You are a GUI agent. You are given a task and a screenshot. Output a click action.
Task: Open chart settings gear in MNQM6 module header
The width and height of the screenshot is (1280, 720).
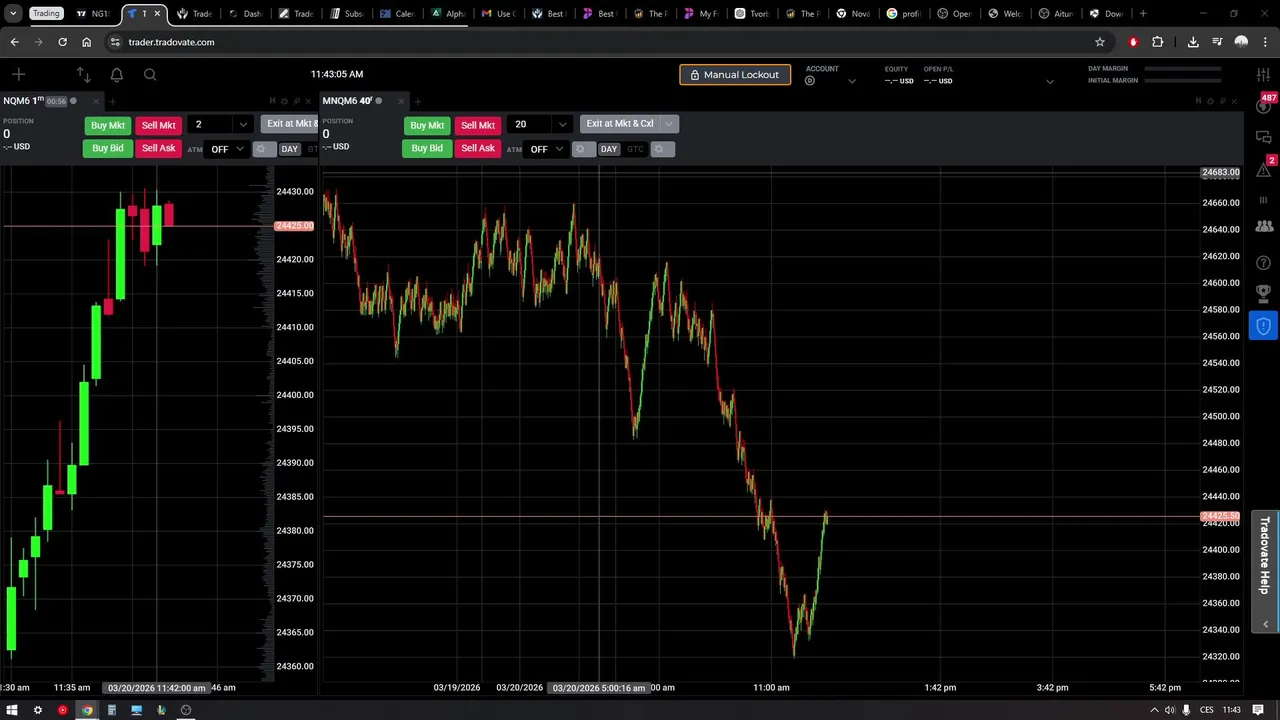1210,101
